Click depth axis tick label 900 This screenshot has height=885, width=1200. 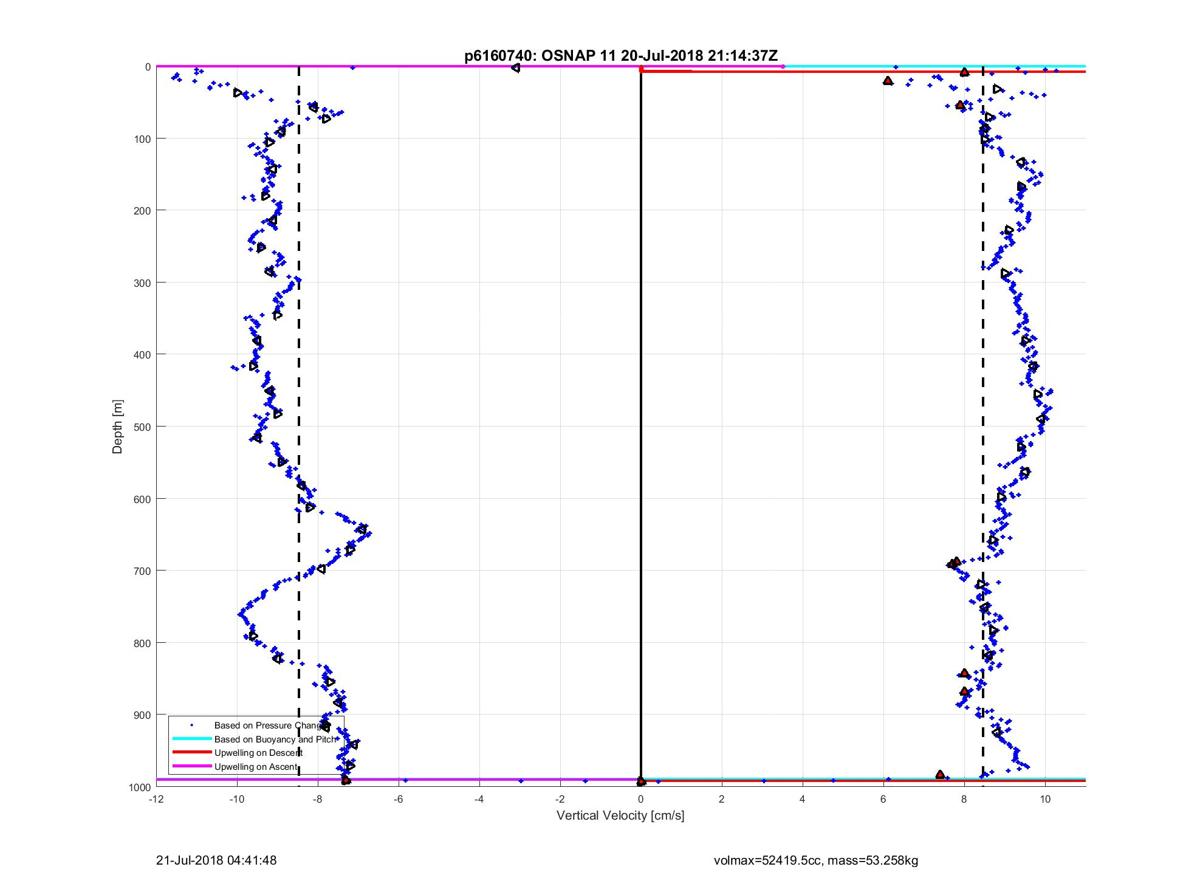click(141, 715)
